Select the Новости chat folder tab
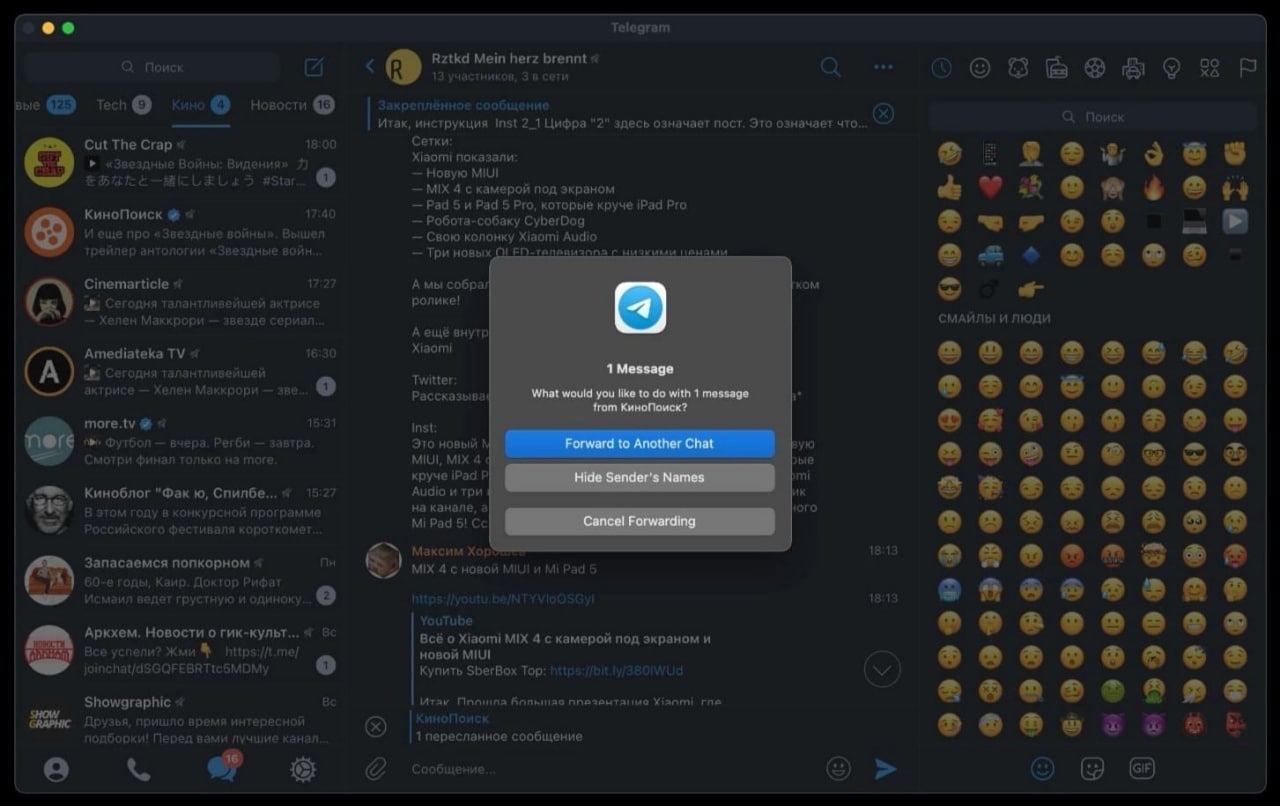Screen dimensions: 1280x806 click(x=292, y=105)
